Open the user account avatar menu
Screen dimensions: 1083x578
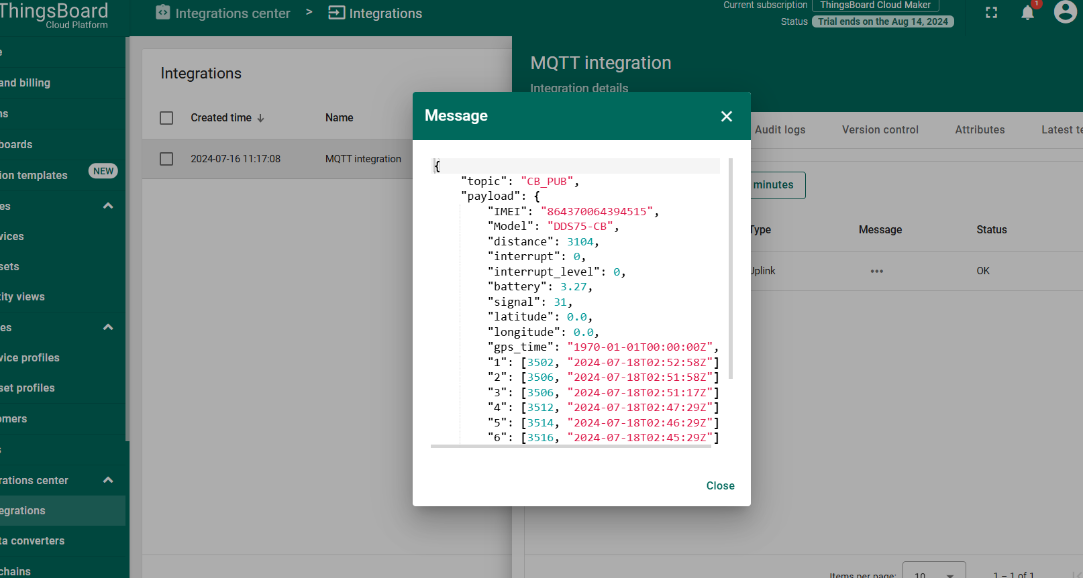(1066, 12)
